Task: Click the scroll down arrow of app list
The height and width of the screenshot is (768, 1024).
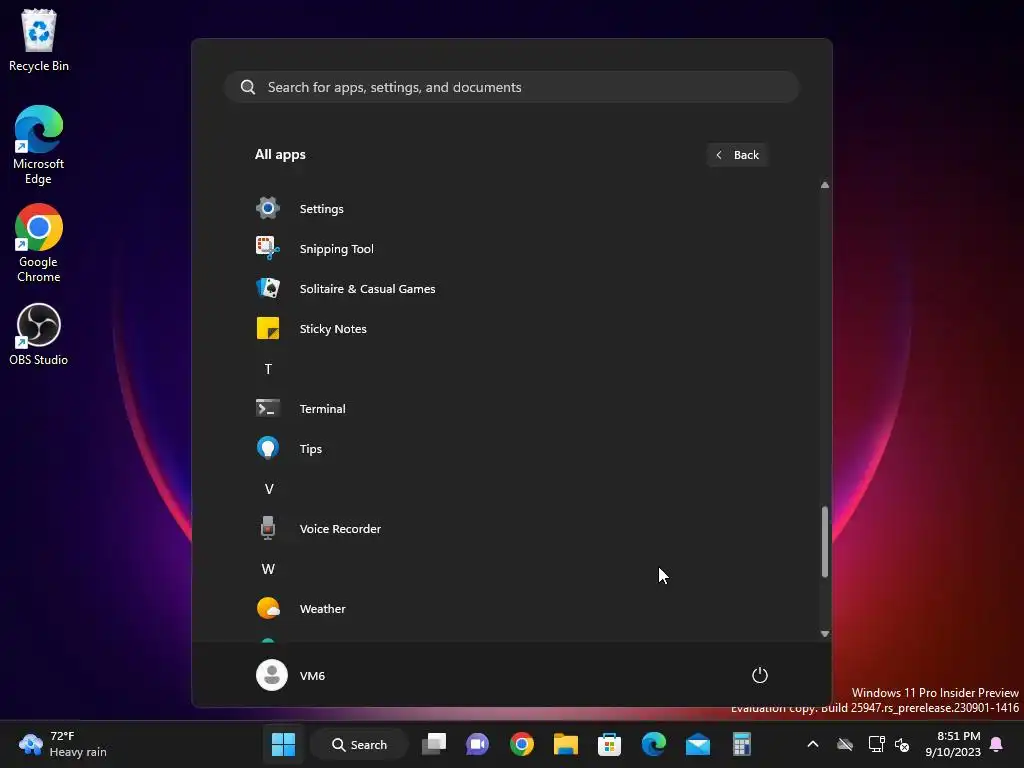Action: tap(825, 633)
